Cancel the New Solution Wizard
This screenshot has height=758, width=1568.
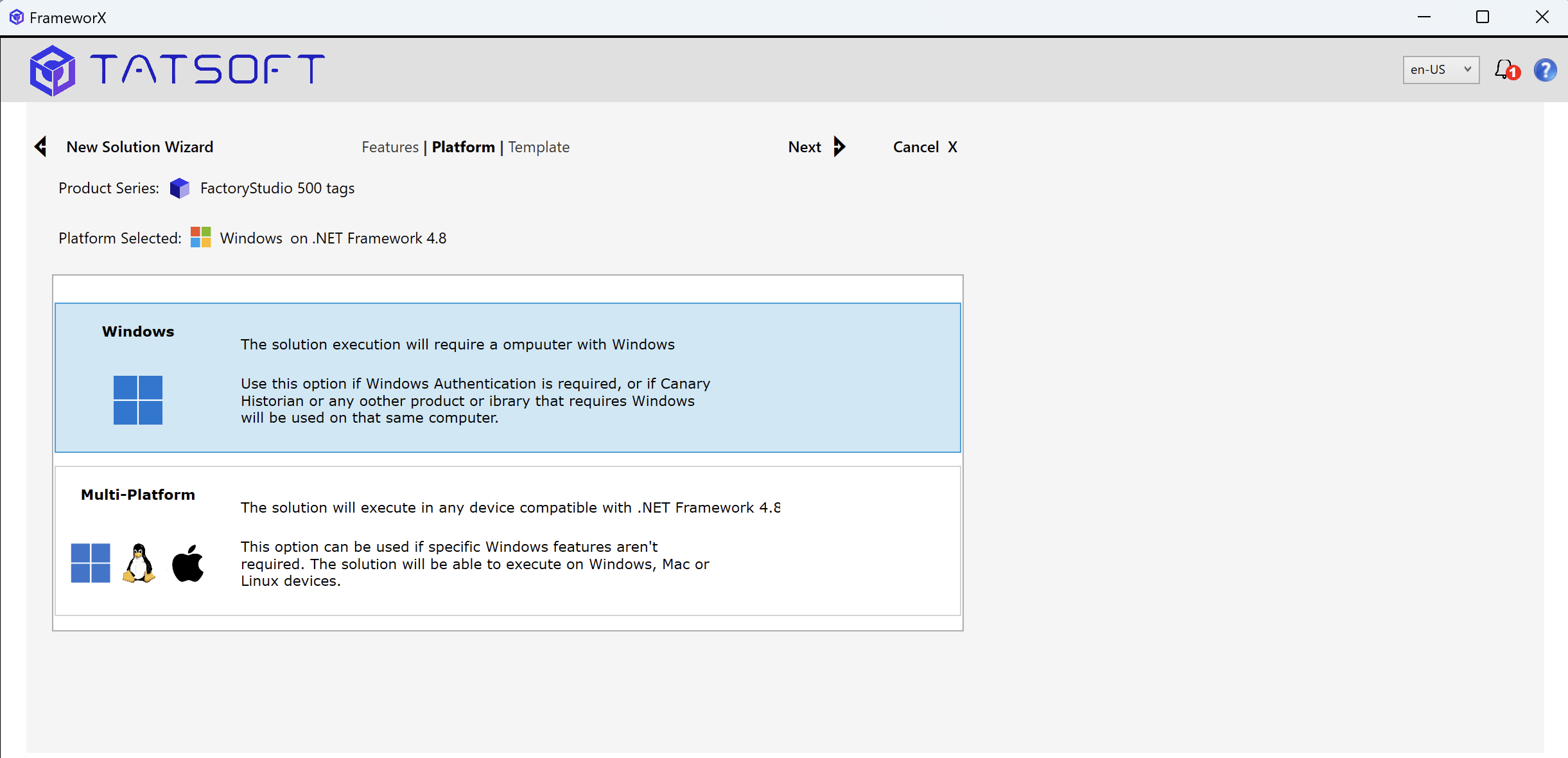click(x=925, y=147)
